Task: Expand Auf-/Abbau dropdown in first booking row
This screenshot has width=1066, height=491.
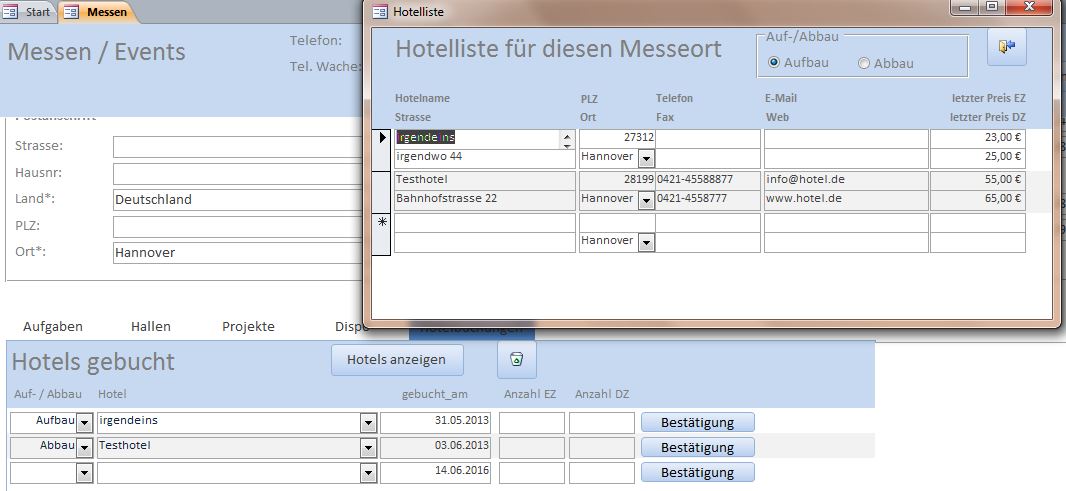Action: (84, 423)
